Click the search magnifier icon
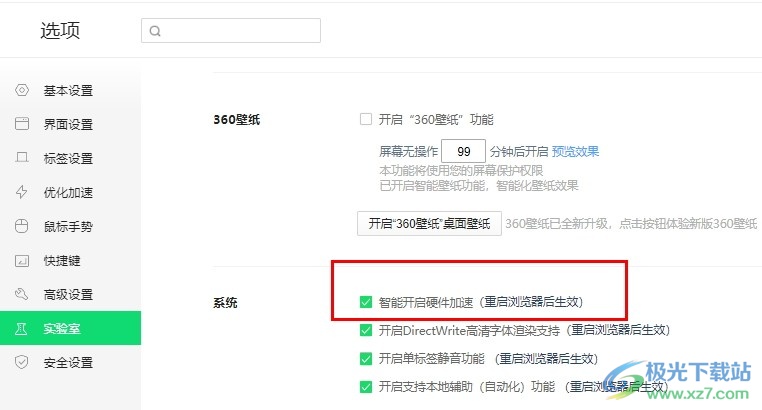The image size is (762, 410). point(155,31)
